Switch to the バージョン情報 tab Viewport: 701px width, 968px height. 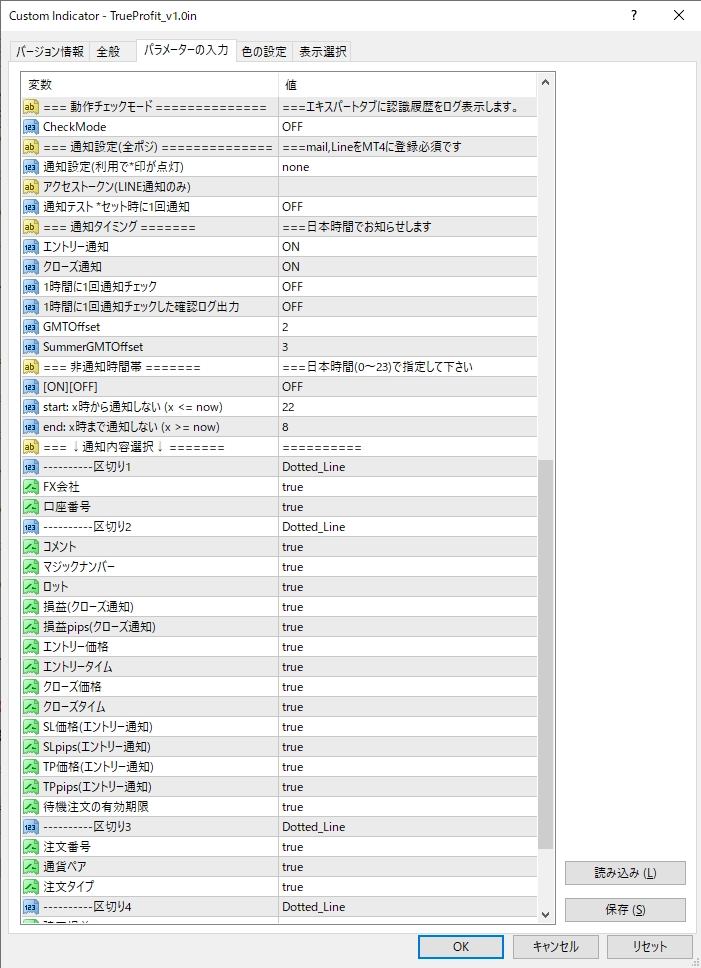coord(49,52)
